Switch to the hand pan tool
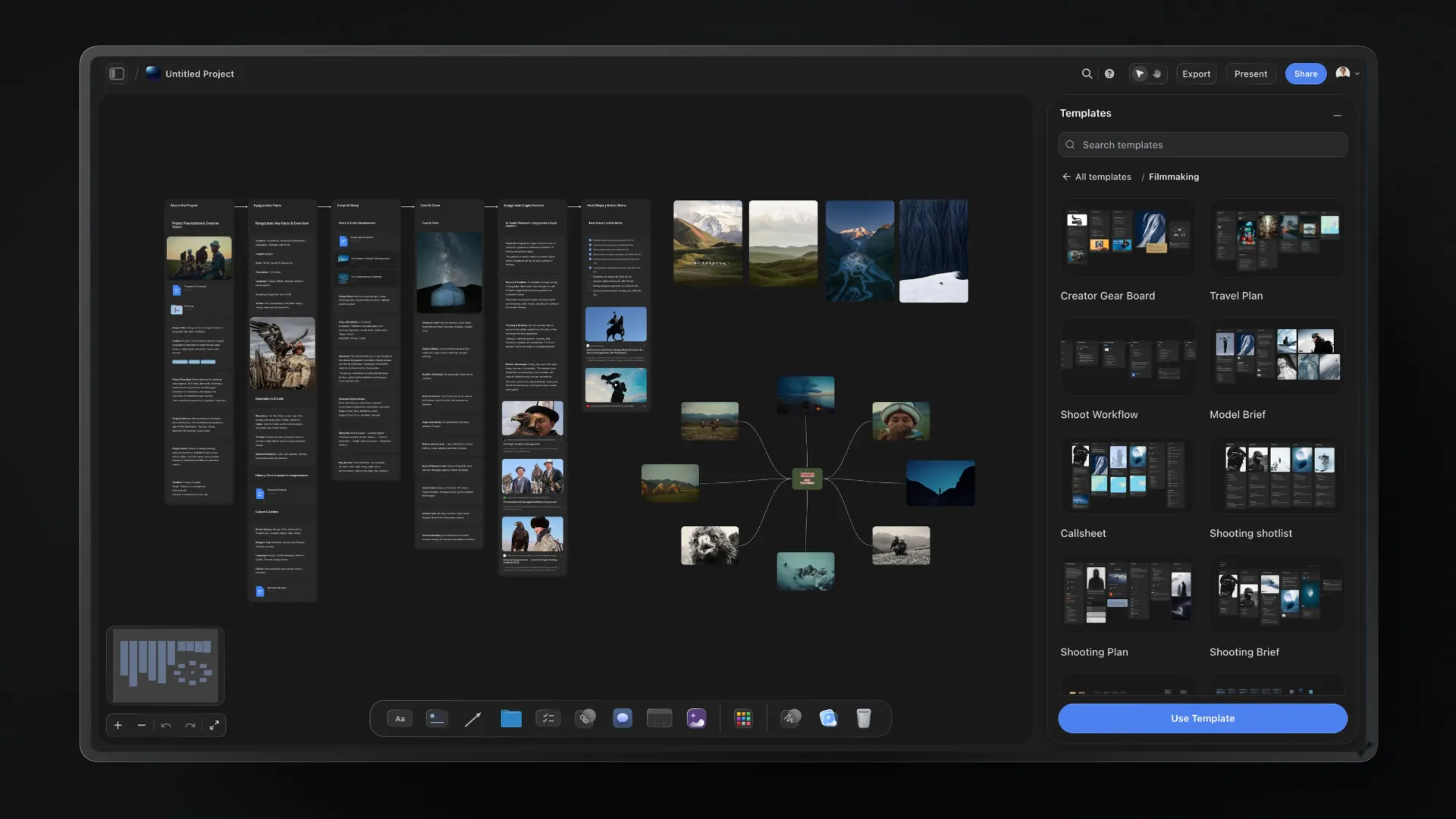This screenshot has height=819, width=1456. tap(1157, 74)
